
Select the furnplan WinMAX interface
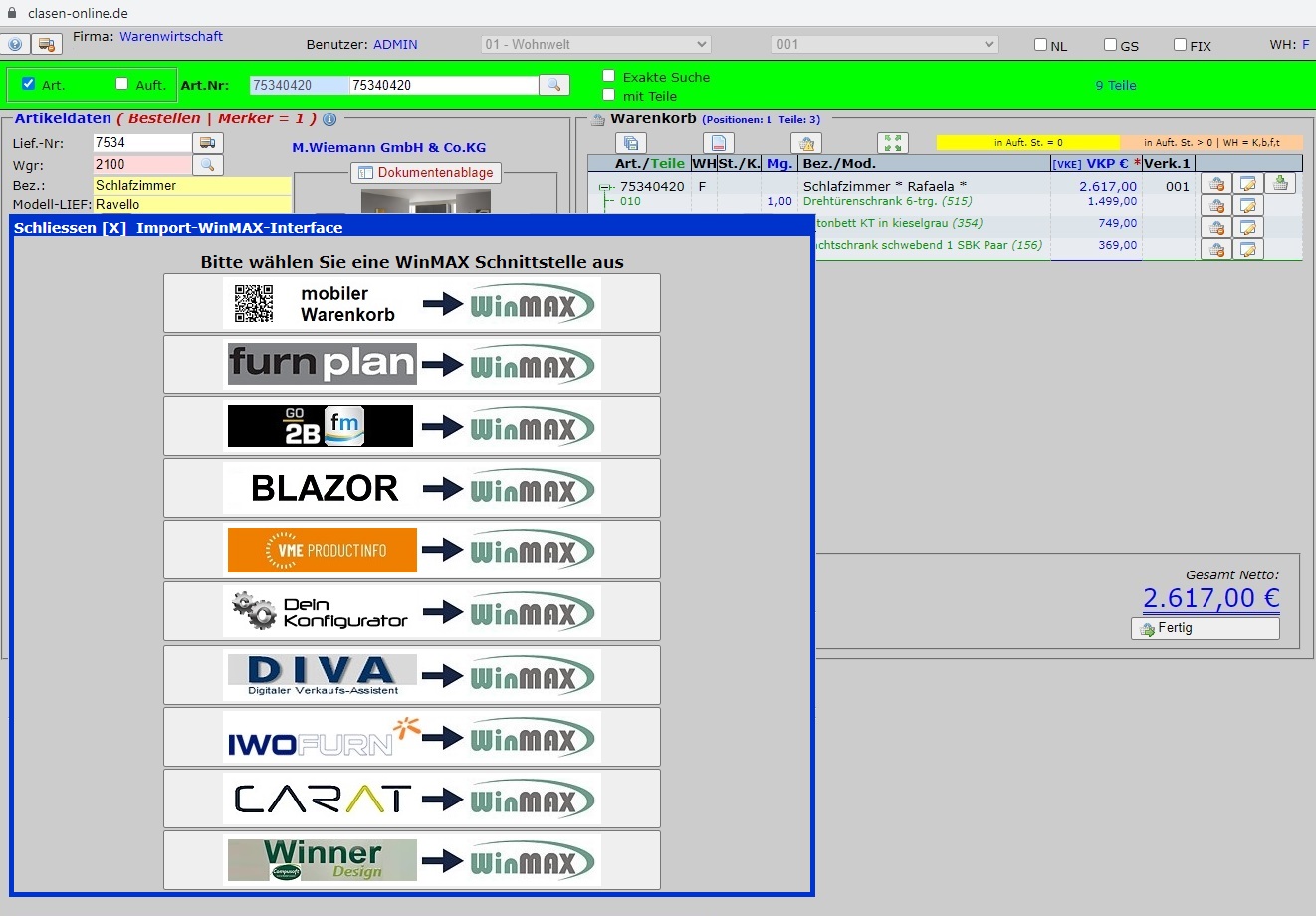(412, 364)
